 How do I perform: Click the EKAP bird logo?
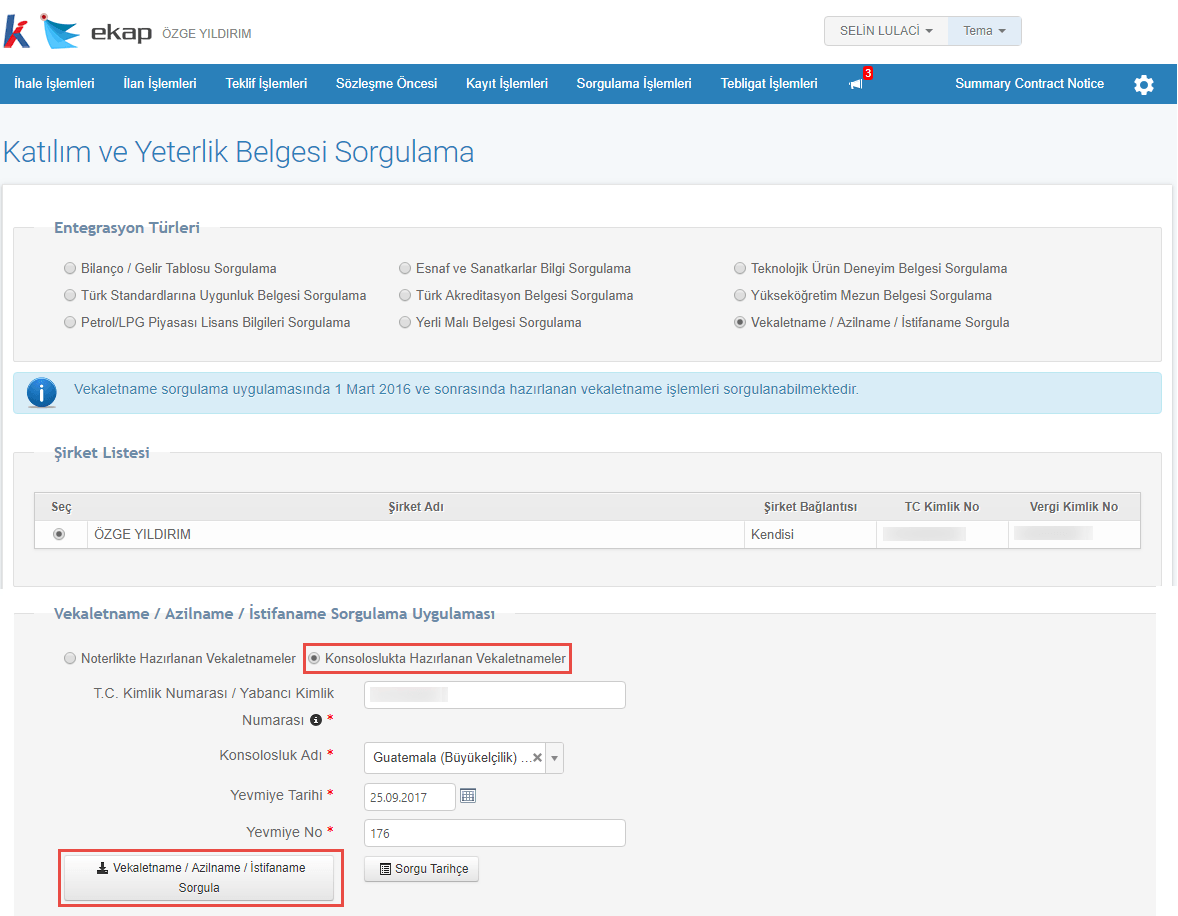[x=59, y=32]
